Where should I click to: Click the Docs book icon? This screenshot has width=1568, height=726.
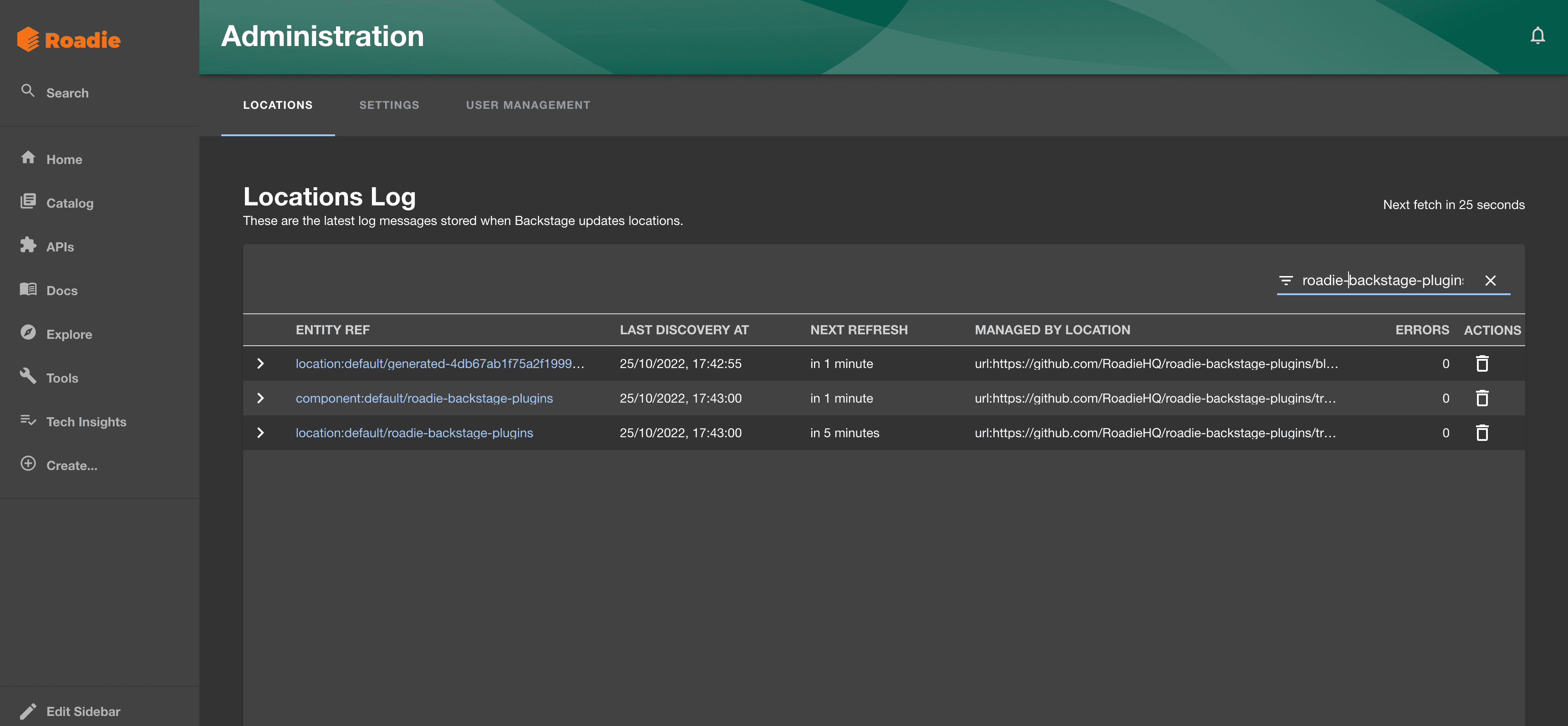[28, 289]
